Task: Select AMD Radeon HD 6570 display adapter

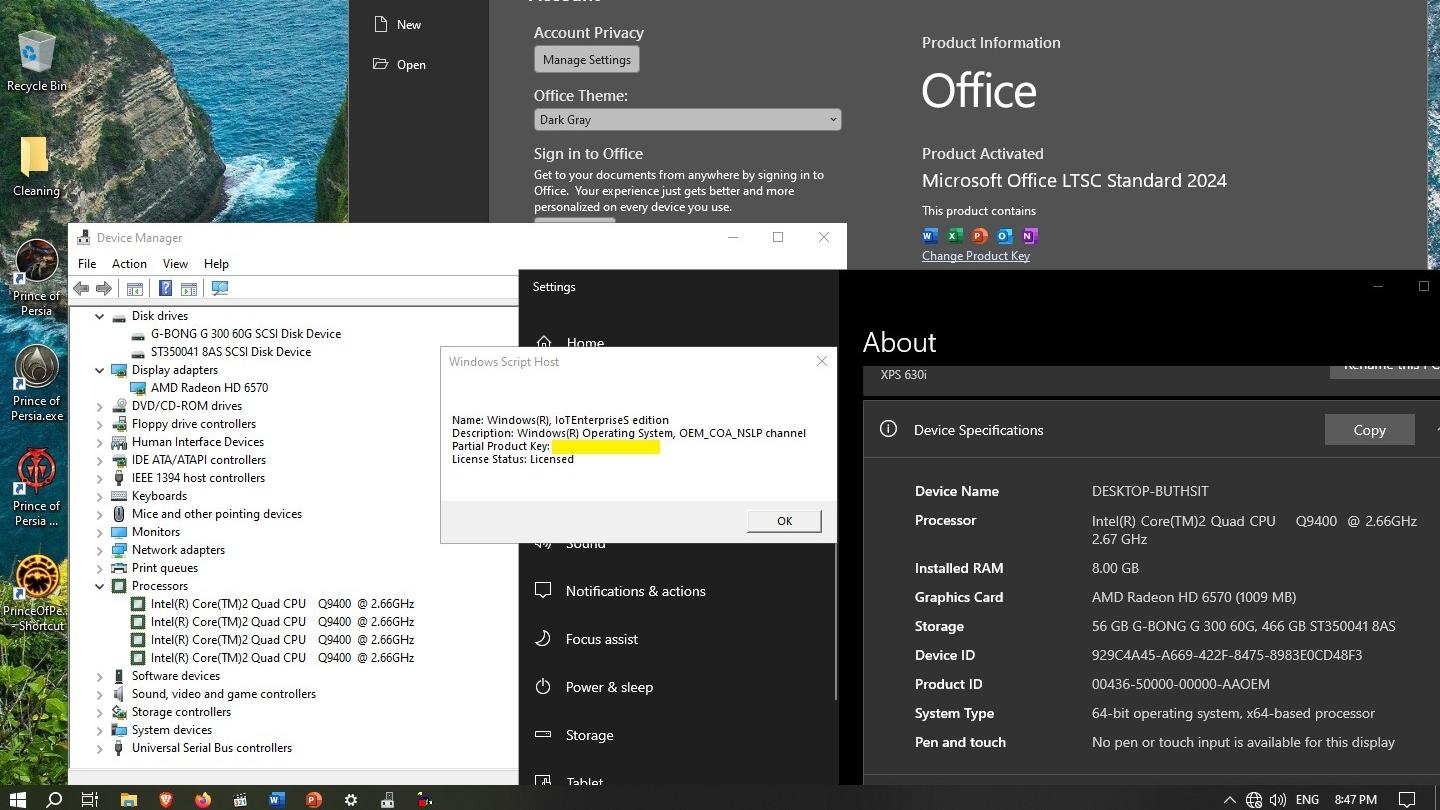Action: pyautogui.click(x=209, y=388)
